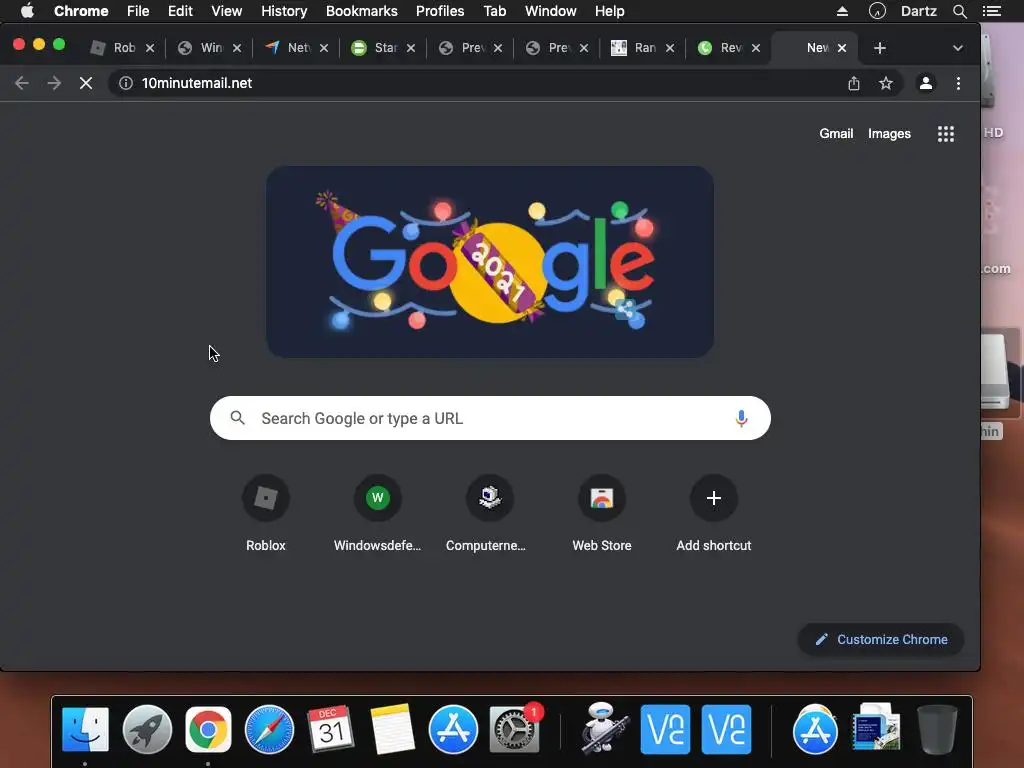Viewport: 1024px width, 768px height.
Task: Open the Google apps grid
Action: click(946, 134)
